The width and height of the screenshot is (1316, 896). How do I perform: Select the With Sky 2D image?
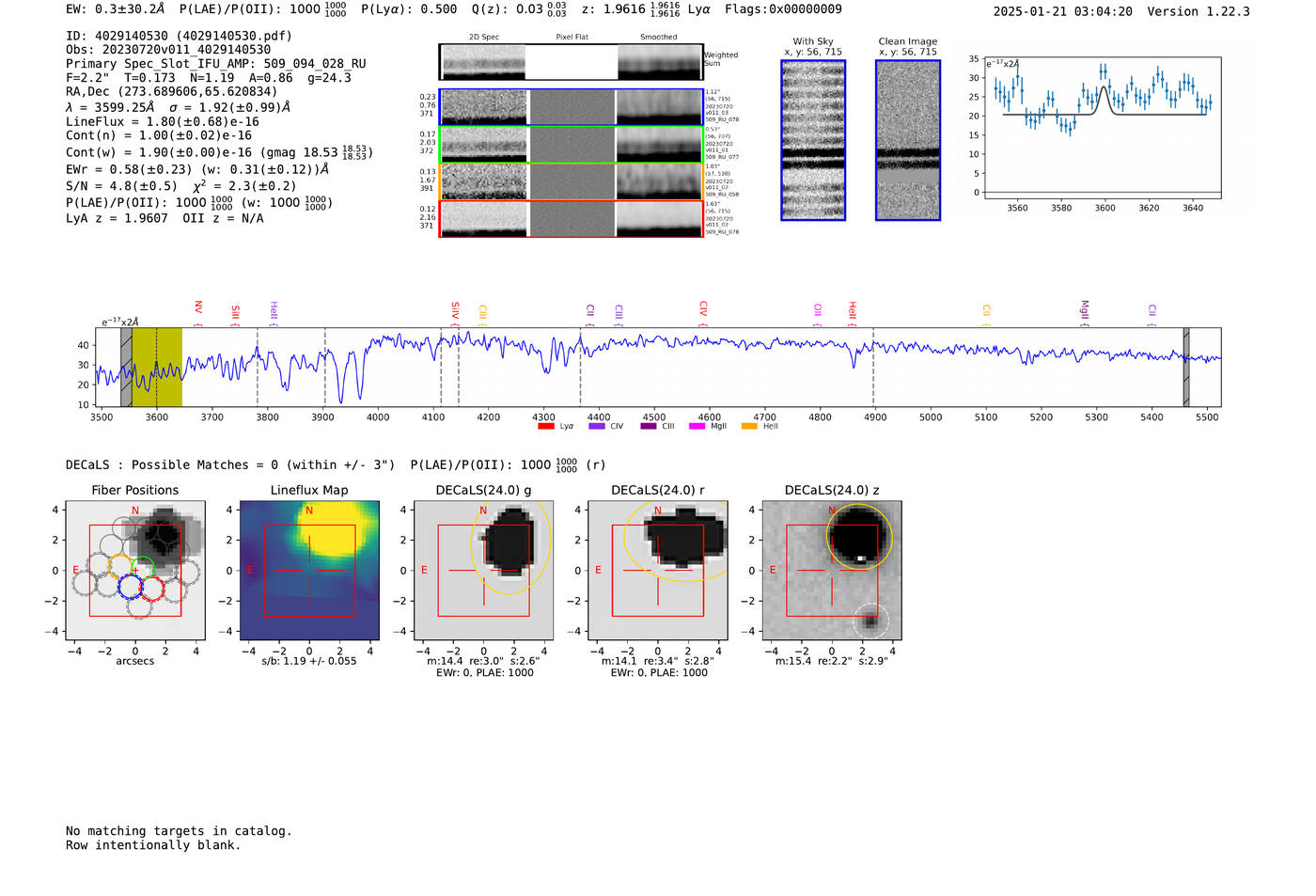pyautogui.click(x=813, y=140)
